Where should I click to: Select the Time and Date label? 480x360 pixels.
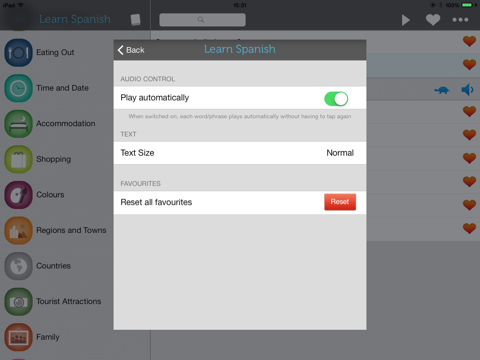[62, 88]
